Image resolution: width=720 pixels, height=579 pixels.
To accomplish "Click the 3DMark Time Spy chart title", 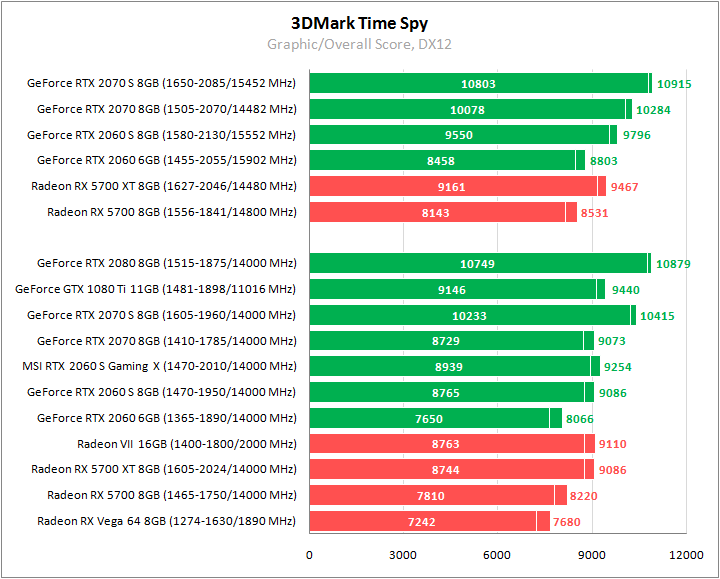I will point(359,23).
